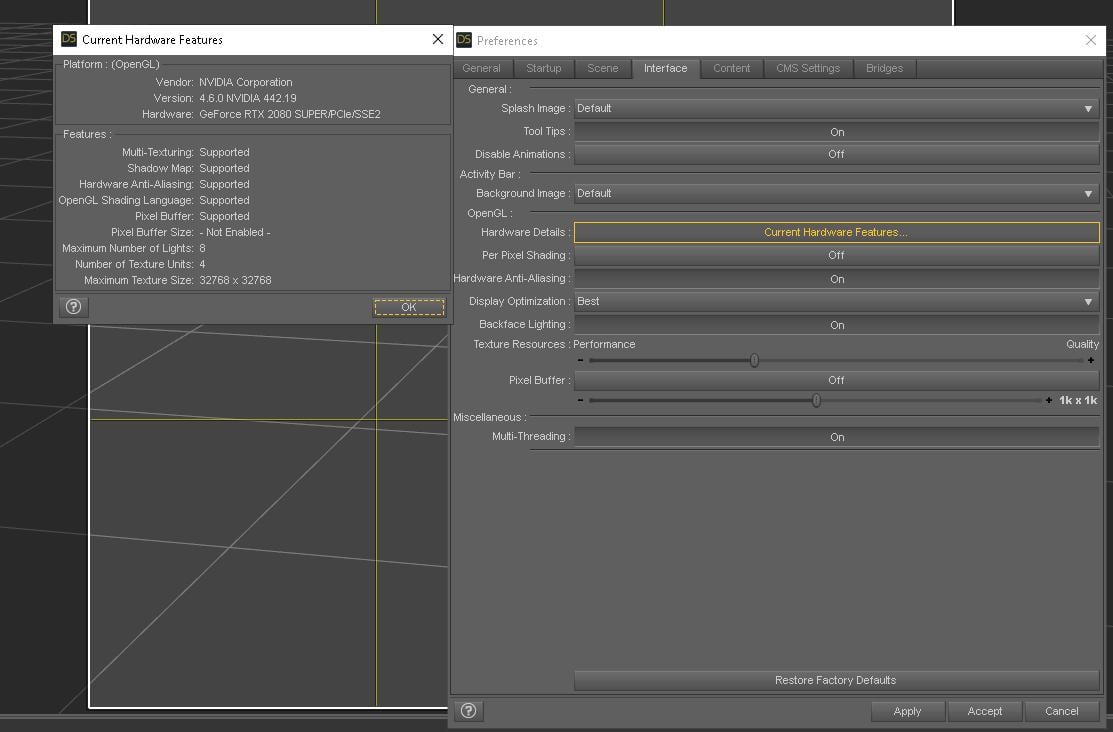1113x732 pixels.
Task: Click Texture Resources slider handle
Action: pyautogui.click(x=754, y=360)
